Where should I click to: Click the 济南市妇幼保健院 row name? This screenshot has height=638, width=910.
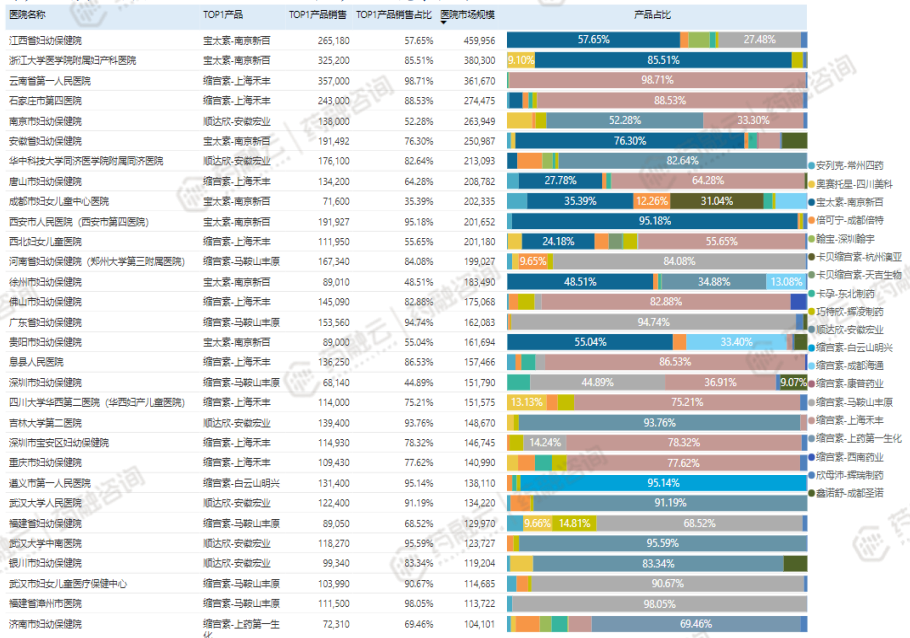pos(45,624)
